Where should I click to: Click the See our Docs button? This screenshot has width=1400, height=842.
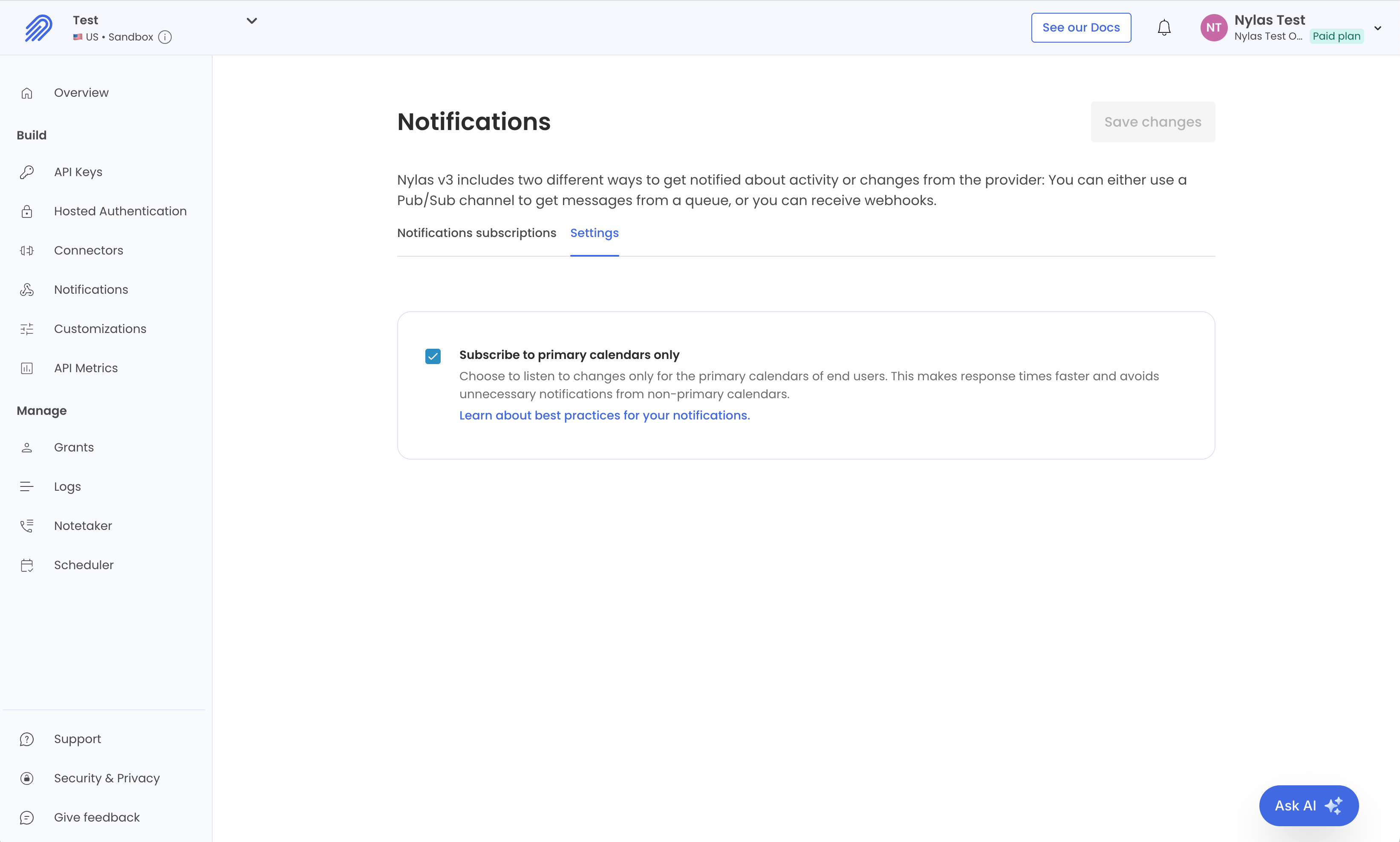1081,27
